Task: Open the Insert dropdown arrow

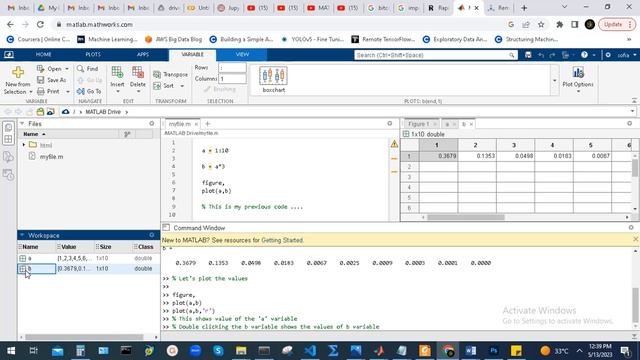Action: [117, 91]
